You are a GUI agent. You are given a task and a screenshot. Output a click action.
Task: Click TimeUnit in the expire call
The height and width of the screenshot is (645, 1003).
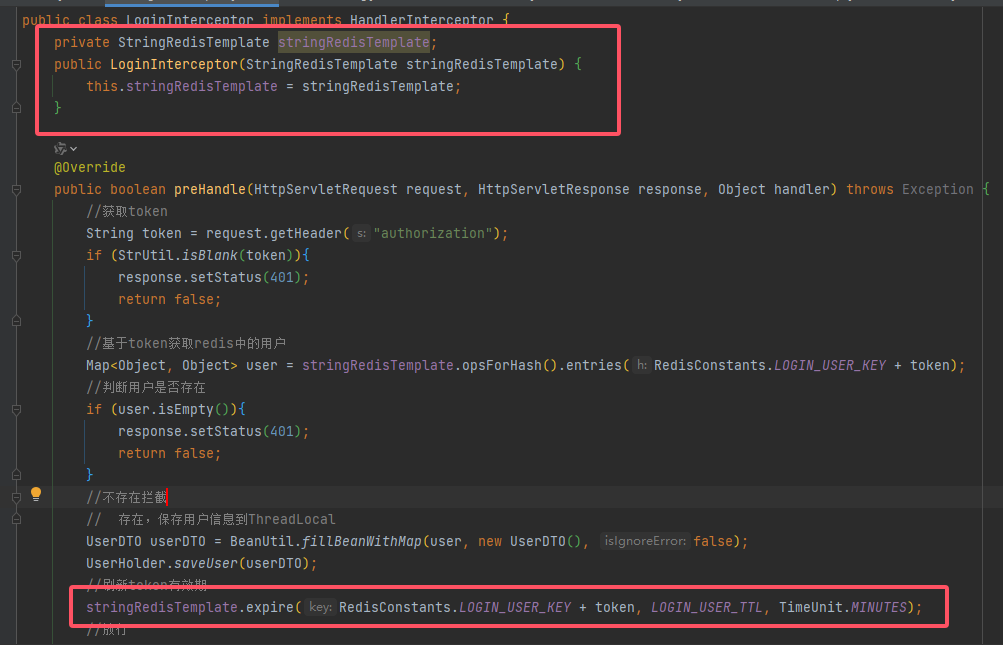click(811, 607)
